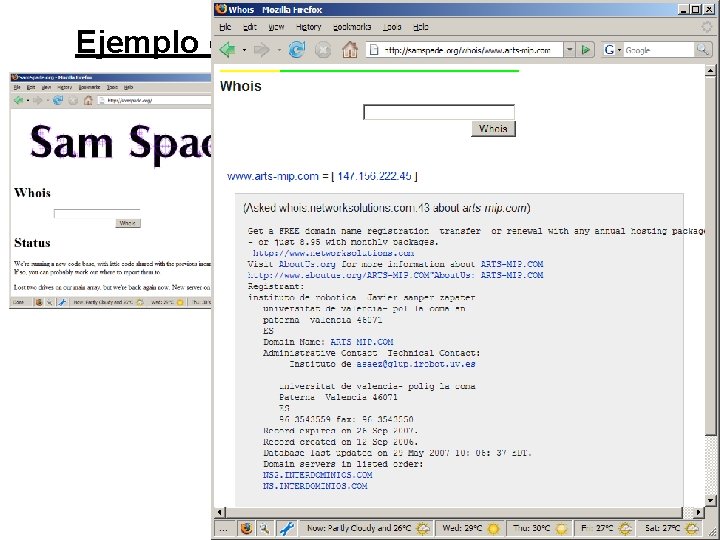Open the Edit menu in Whois window
This screenshot has height=540, width=720.
pos(250,27)
